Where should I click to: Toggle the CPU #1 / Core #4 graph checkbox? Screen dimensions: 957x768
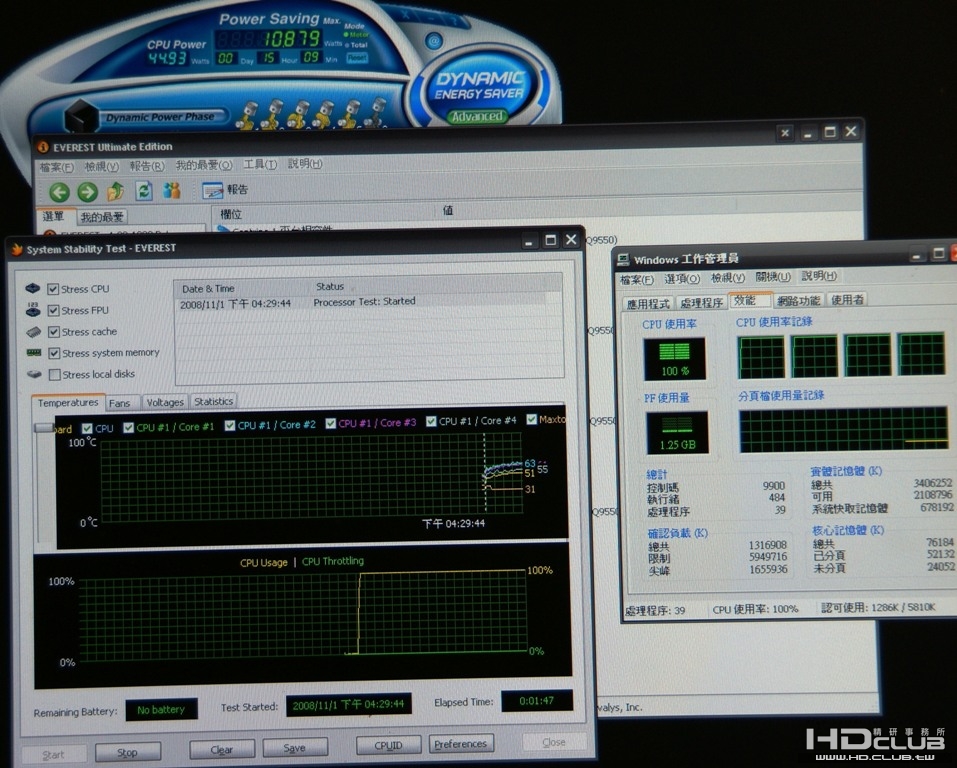coord(431,421)
